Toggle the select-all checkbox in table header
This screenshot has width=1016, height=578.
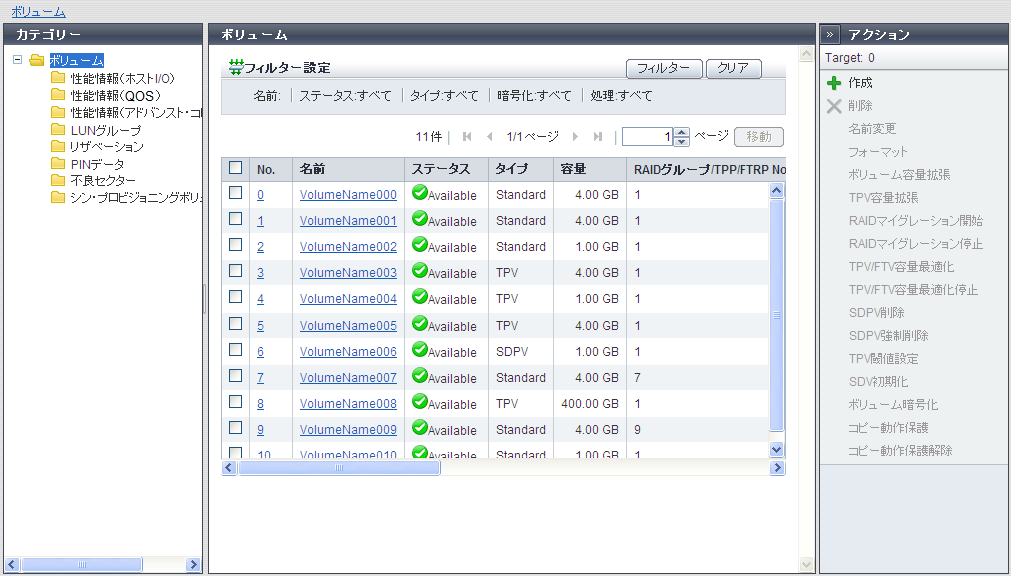pyautogui.click(x=236, y=168)
